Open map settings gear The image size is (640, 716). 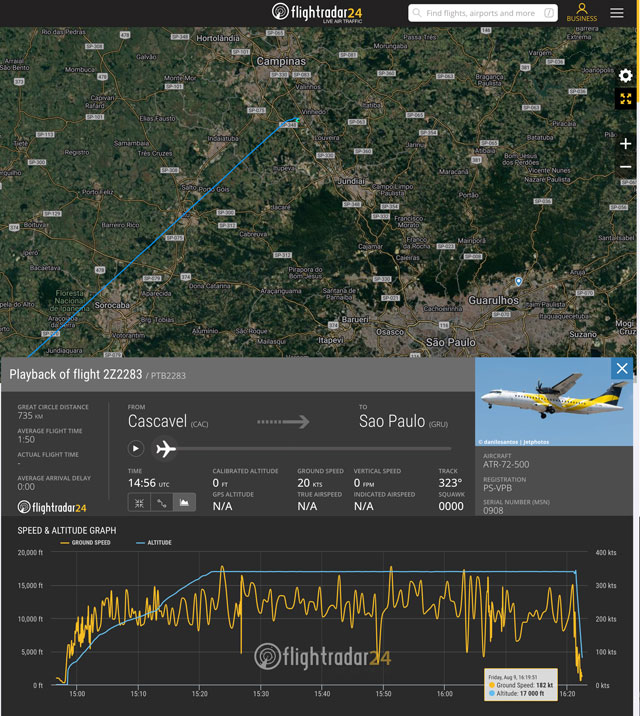coord(625,76)
